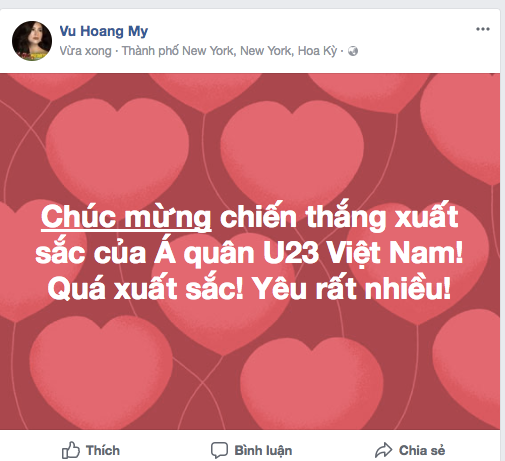Select the 'Bình luận' comment button label
The width and height of the screenshot is (505, 461).
point(263,451)
